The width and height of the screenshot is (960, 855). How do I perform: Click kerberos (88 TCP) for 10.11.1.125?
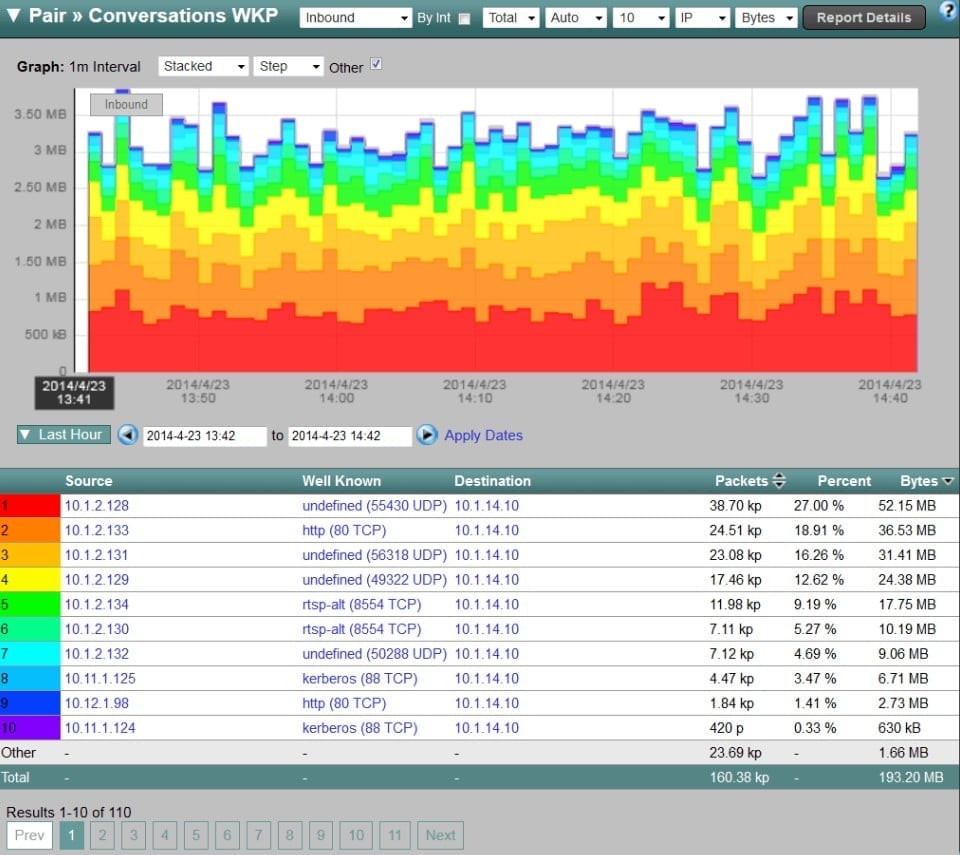(x=360, y=679)
